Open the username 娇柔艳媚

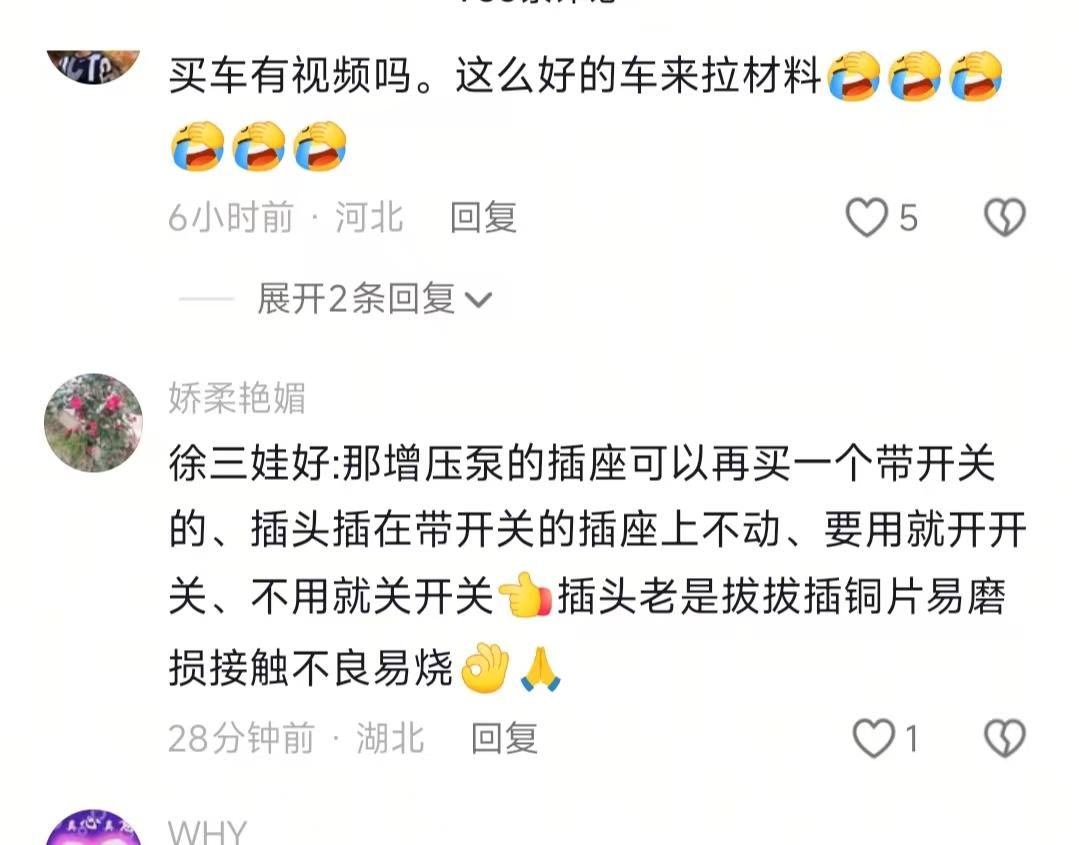coord(237,398)
